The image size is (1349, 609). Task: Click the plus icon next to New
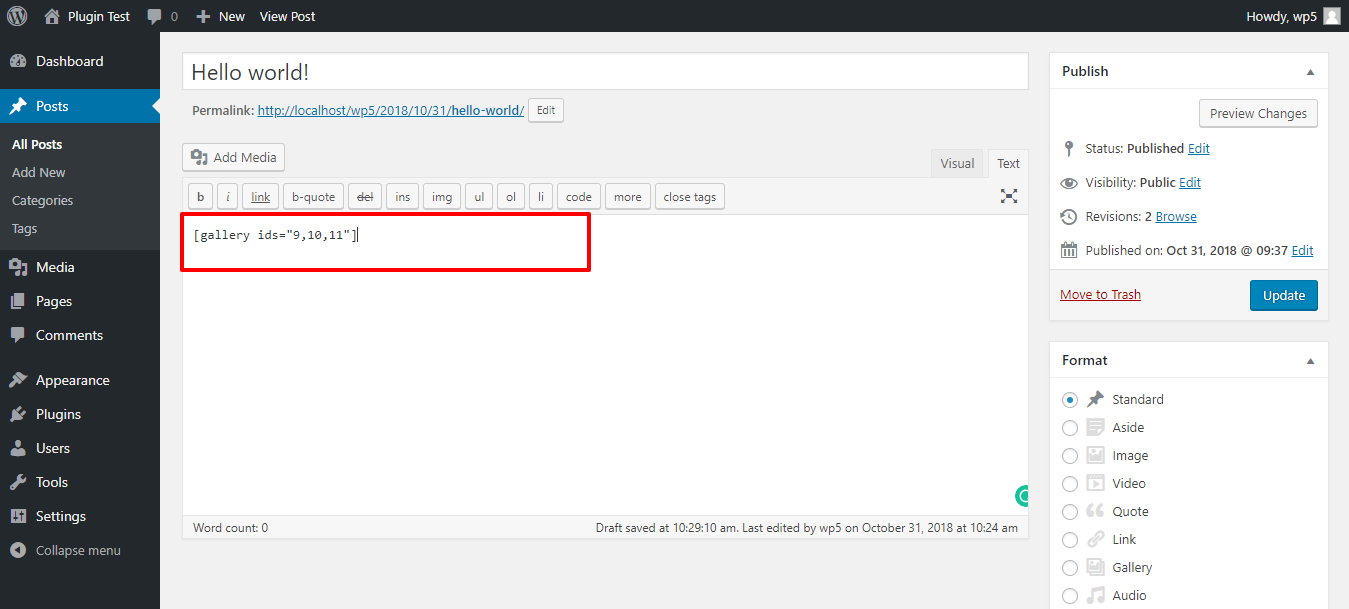(x=203, y=17)
